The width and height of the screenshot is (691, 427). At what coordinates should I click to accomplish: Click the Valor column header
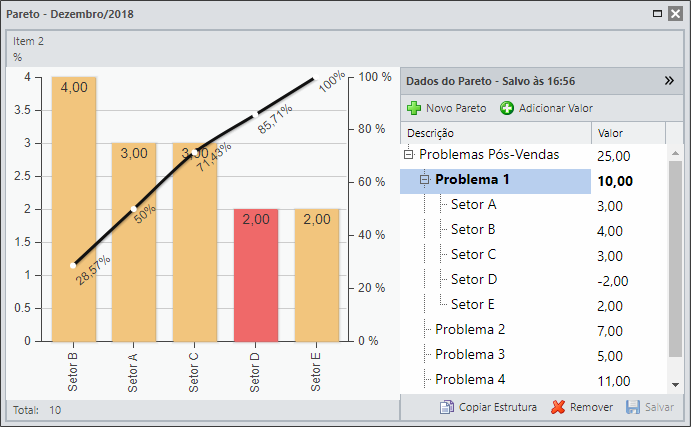(628, 133)
